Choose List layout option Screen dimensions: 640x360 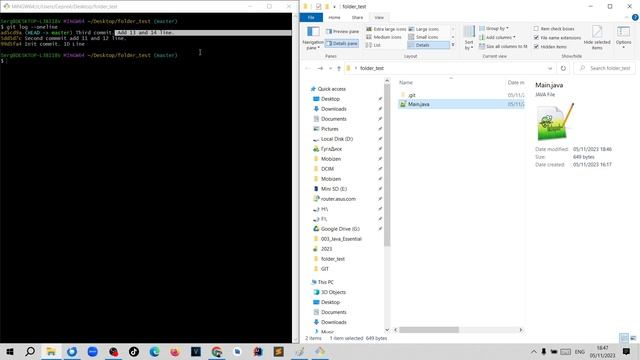click(x=373, y=45)
